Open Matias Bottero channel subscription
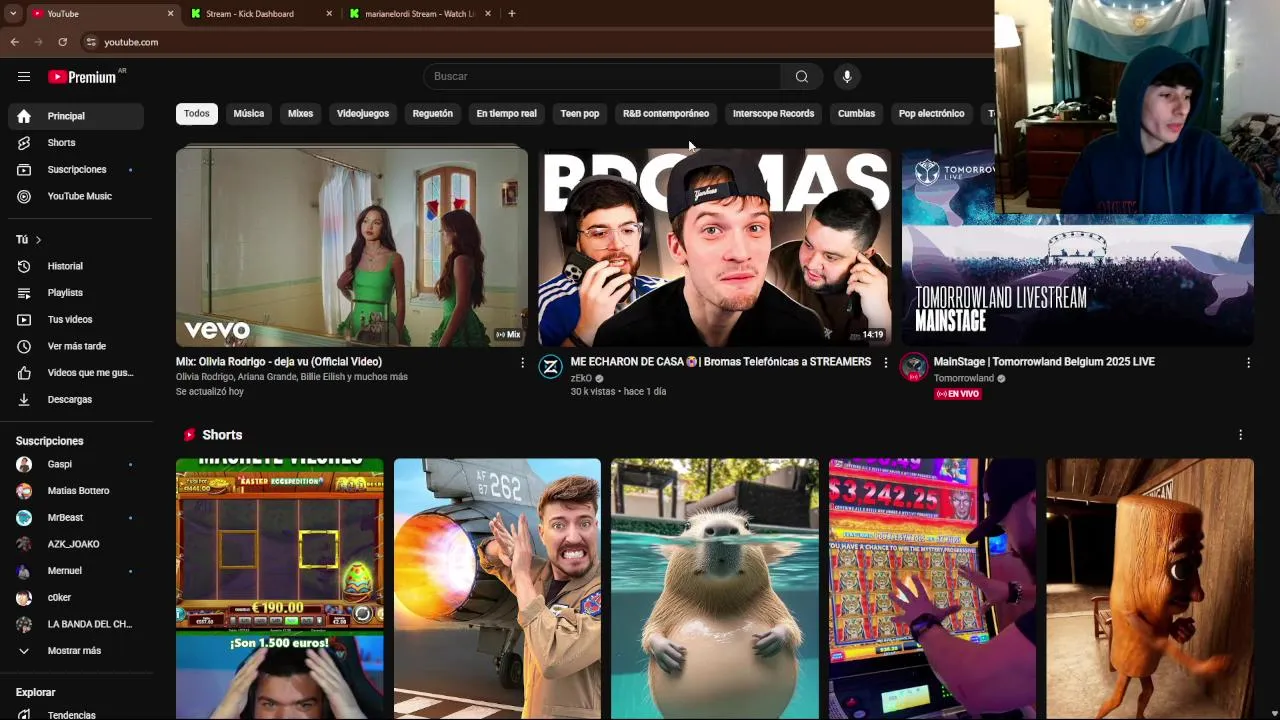Screen dimensions: 1280x720 [x=76, y=491]
